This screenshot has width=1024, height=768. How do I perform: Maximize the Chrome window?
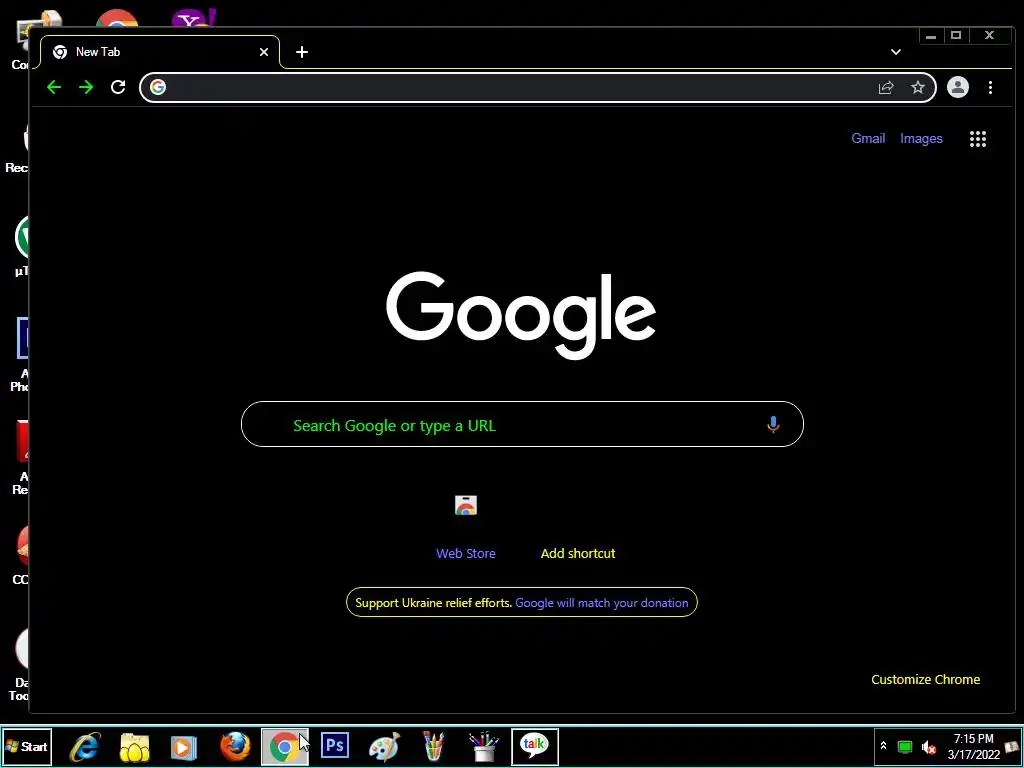pos(956,36)
